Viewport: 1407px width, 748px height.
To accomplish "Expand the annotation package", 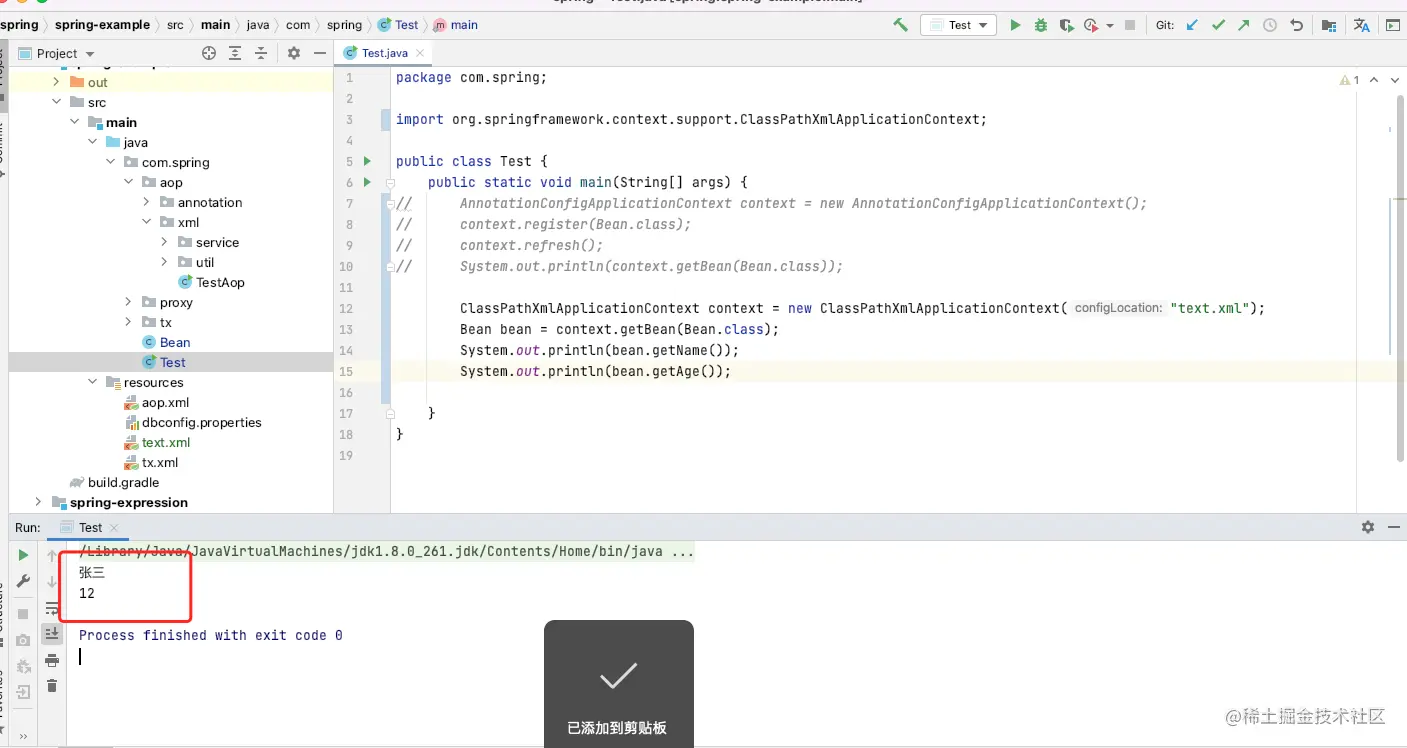I will [x=147, y=202].
